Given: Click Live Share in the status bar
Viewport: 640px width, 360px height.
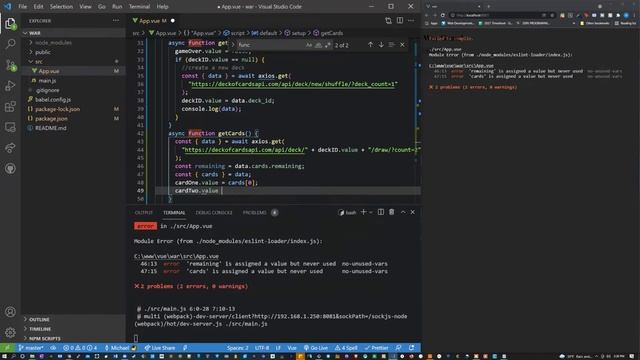Looking at the screenshot, I should click(160, 348).
